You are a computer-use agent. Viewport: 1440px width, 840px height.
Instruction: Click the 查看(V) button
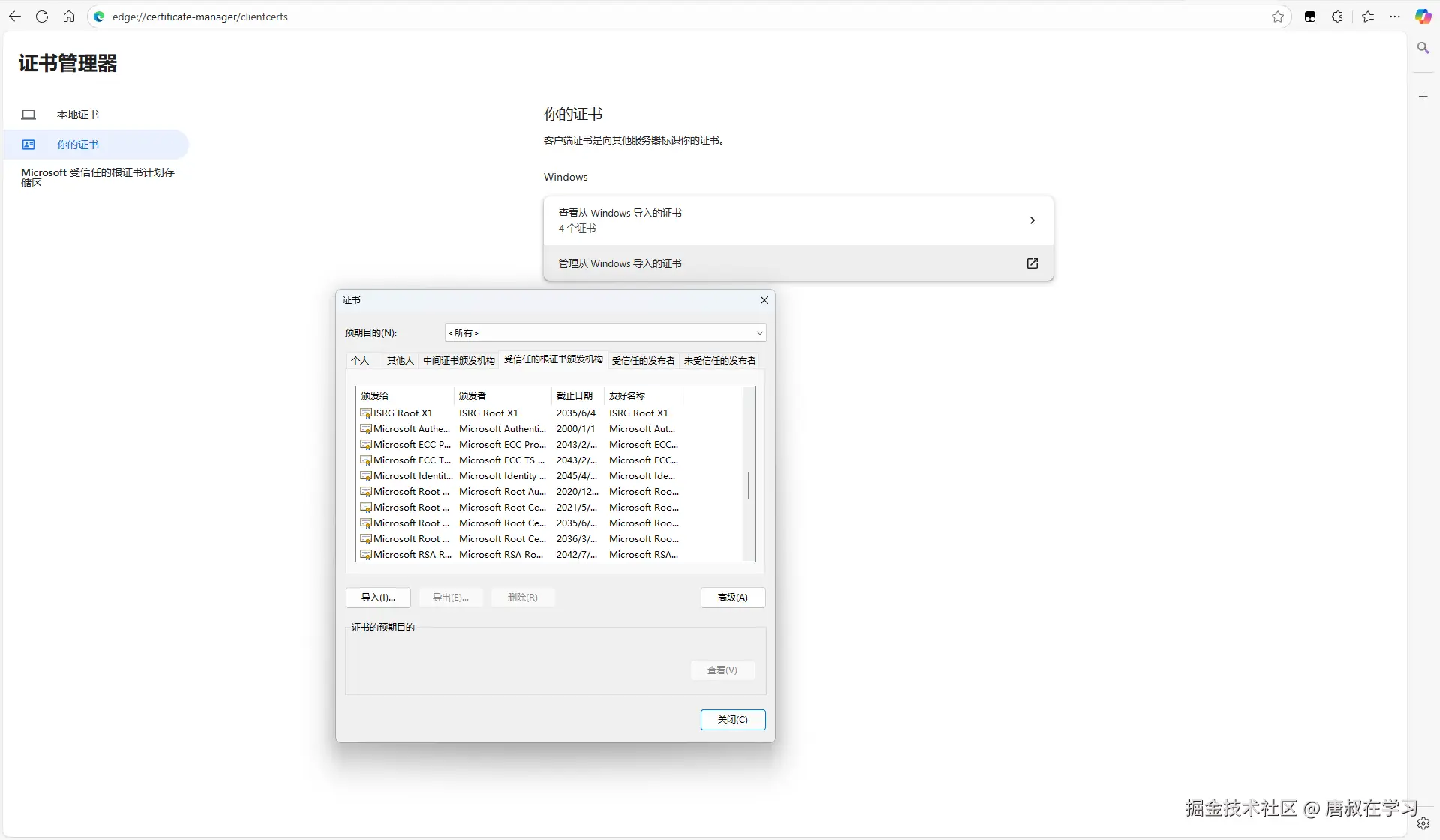click(722, 670)
